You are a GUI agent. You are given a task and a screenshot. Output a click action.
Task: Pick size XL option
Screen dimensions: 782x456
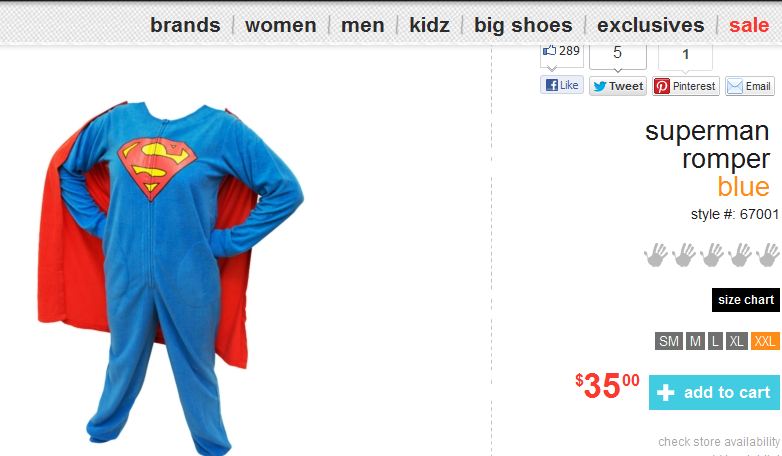point(737,341)
